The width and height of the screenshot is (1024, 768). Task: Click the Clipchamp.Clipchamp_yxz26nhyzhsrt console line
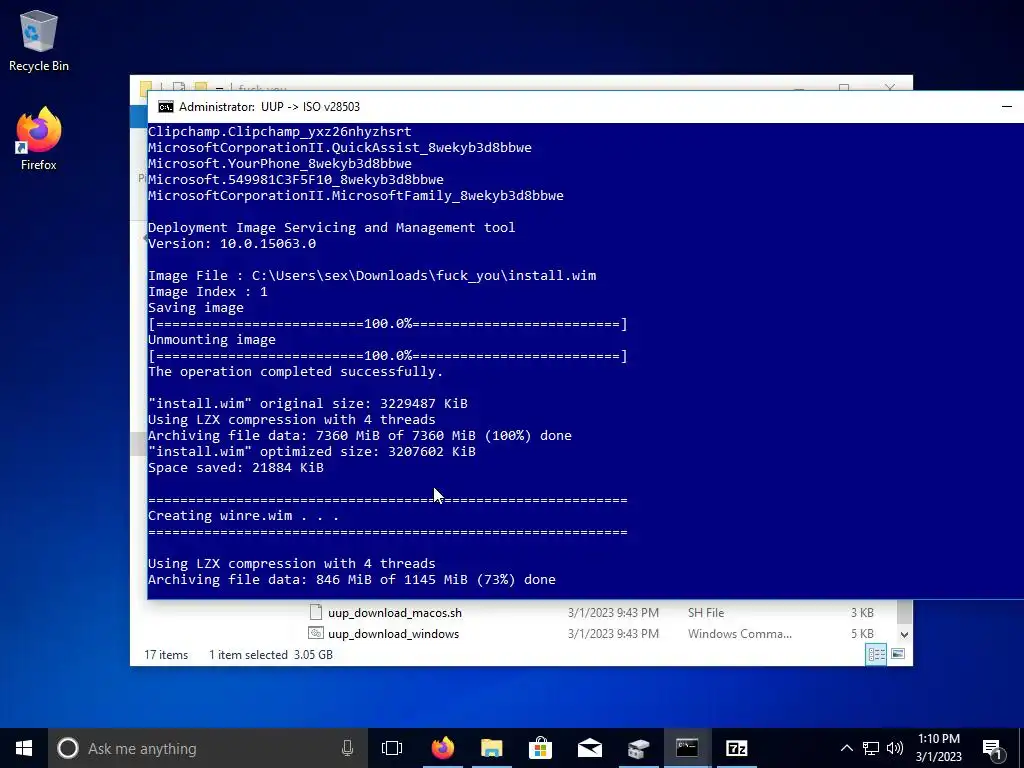click(x=280, y=131)
